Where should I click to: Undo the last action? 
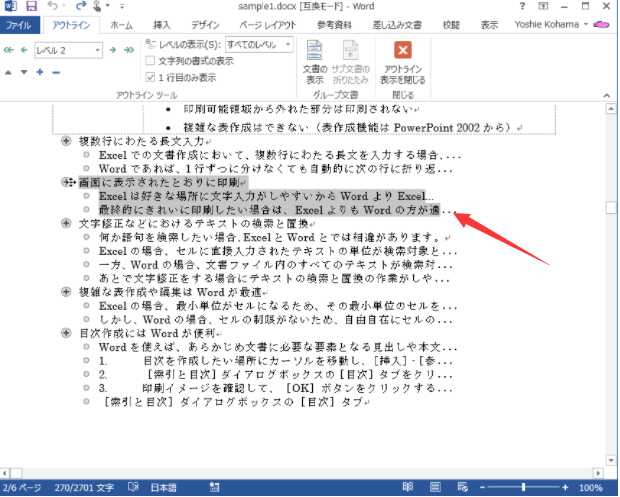(52, 6)
